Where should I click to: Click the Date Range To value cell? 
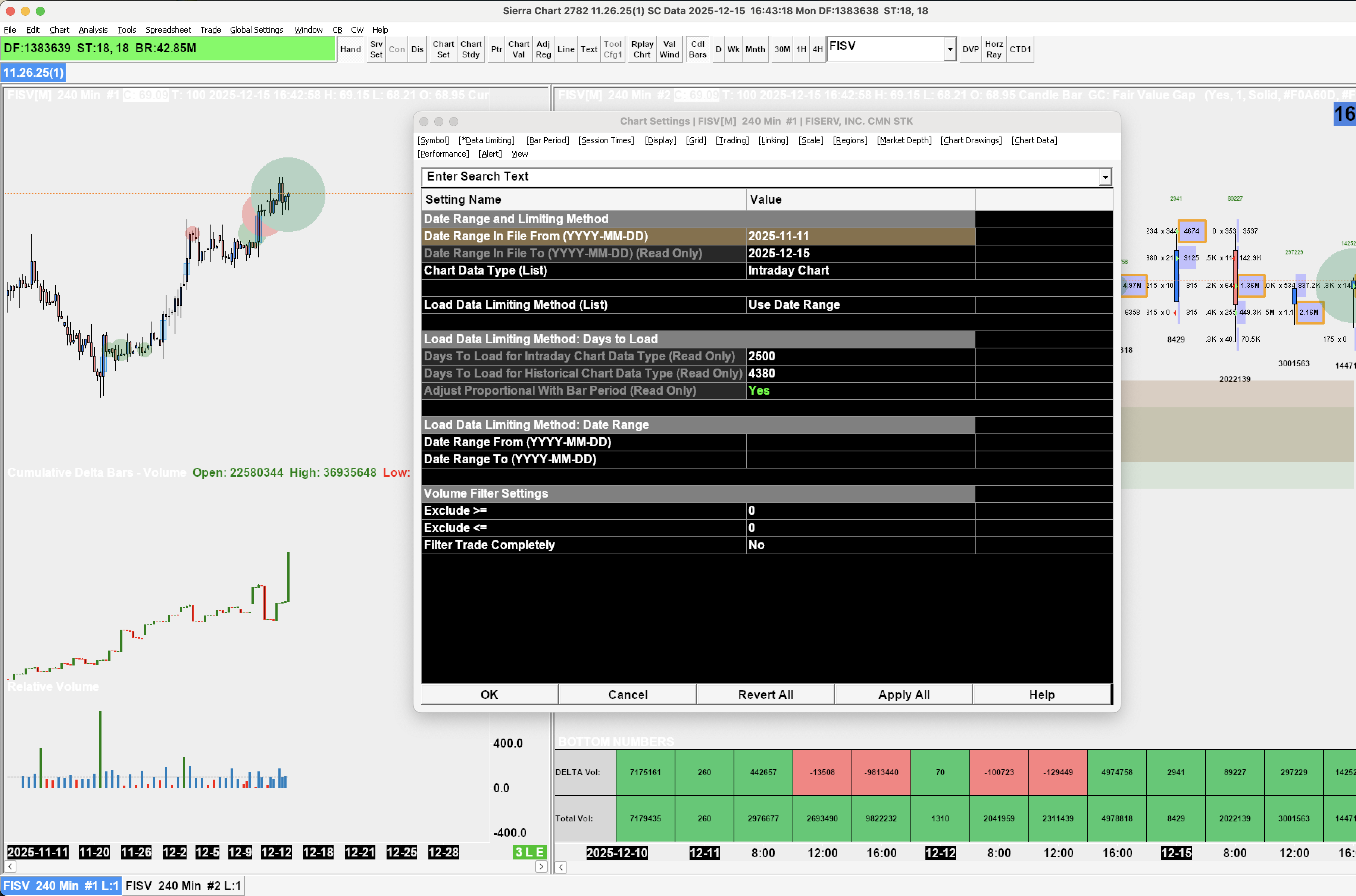click(860, 459)
